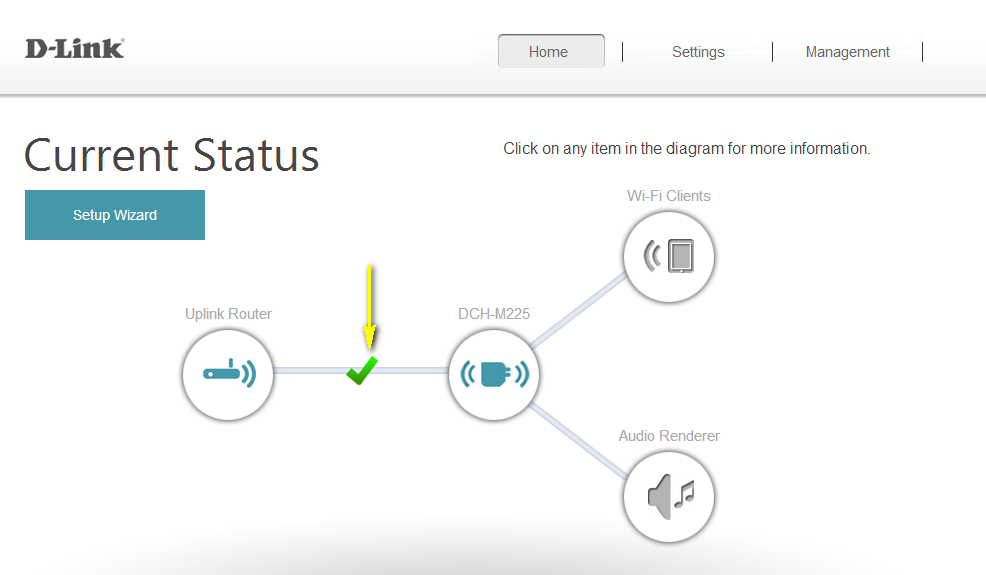Open the Wi-Fi Clients tablet icon
The height and width of the screenshot is (575, 986).
pyautogui.click(x=668, y=256)
